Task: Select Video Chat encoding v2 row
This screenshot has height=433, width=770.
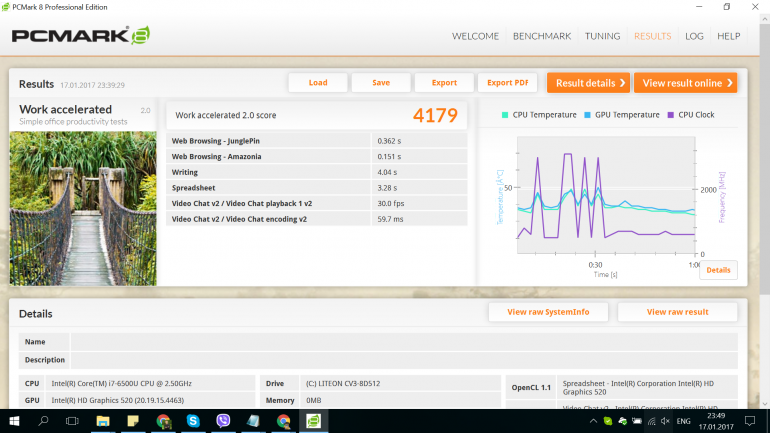Action: tap(317, 219)
